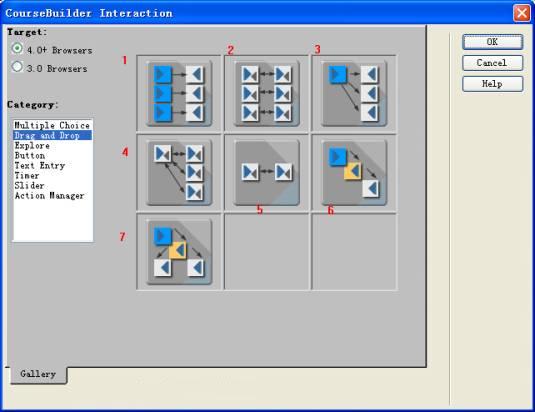Pick the one-to-many one-way drag template

(x=354, y=93)
